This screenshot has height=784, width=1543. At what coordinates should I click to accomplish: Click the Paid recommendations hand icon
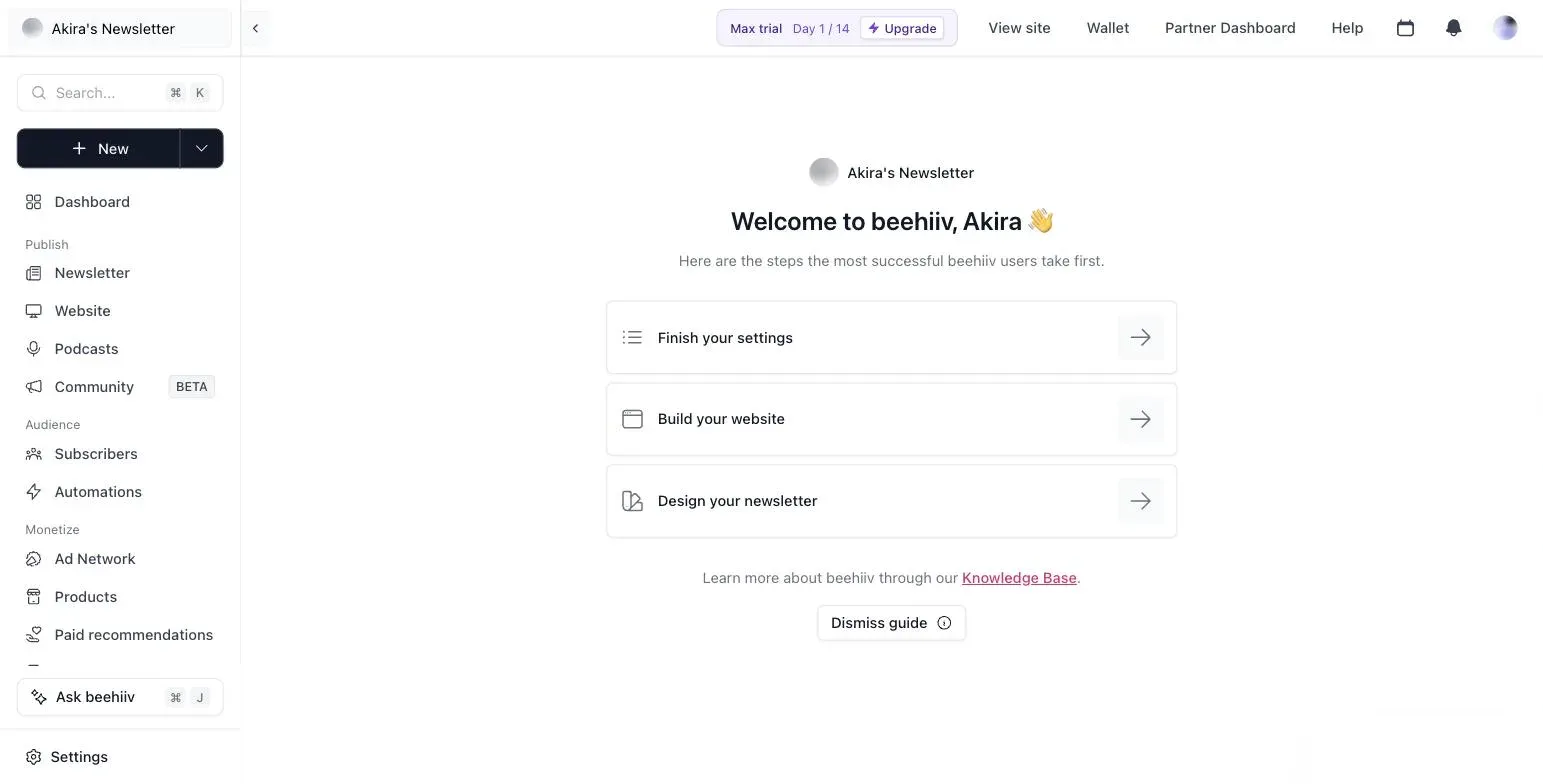point(34,635)
